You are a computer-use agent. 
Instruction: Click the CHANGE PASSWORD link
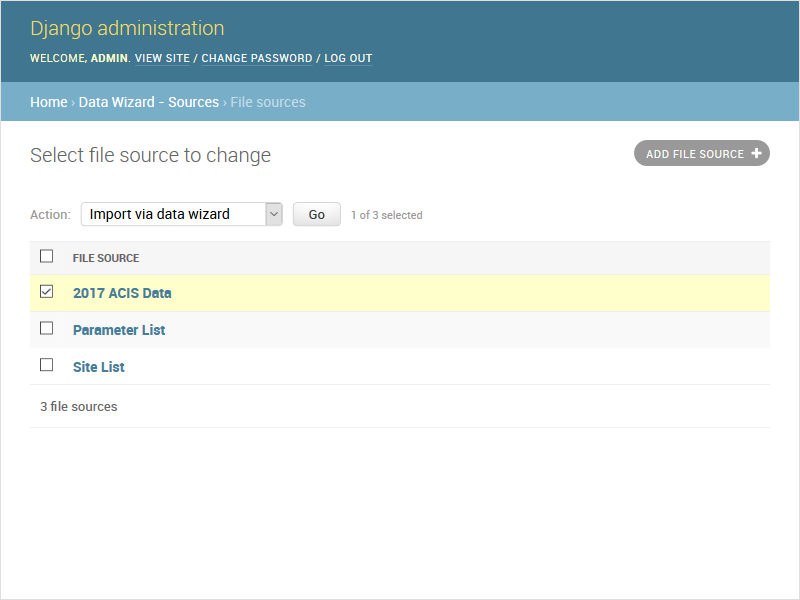coord(257,58)
